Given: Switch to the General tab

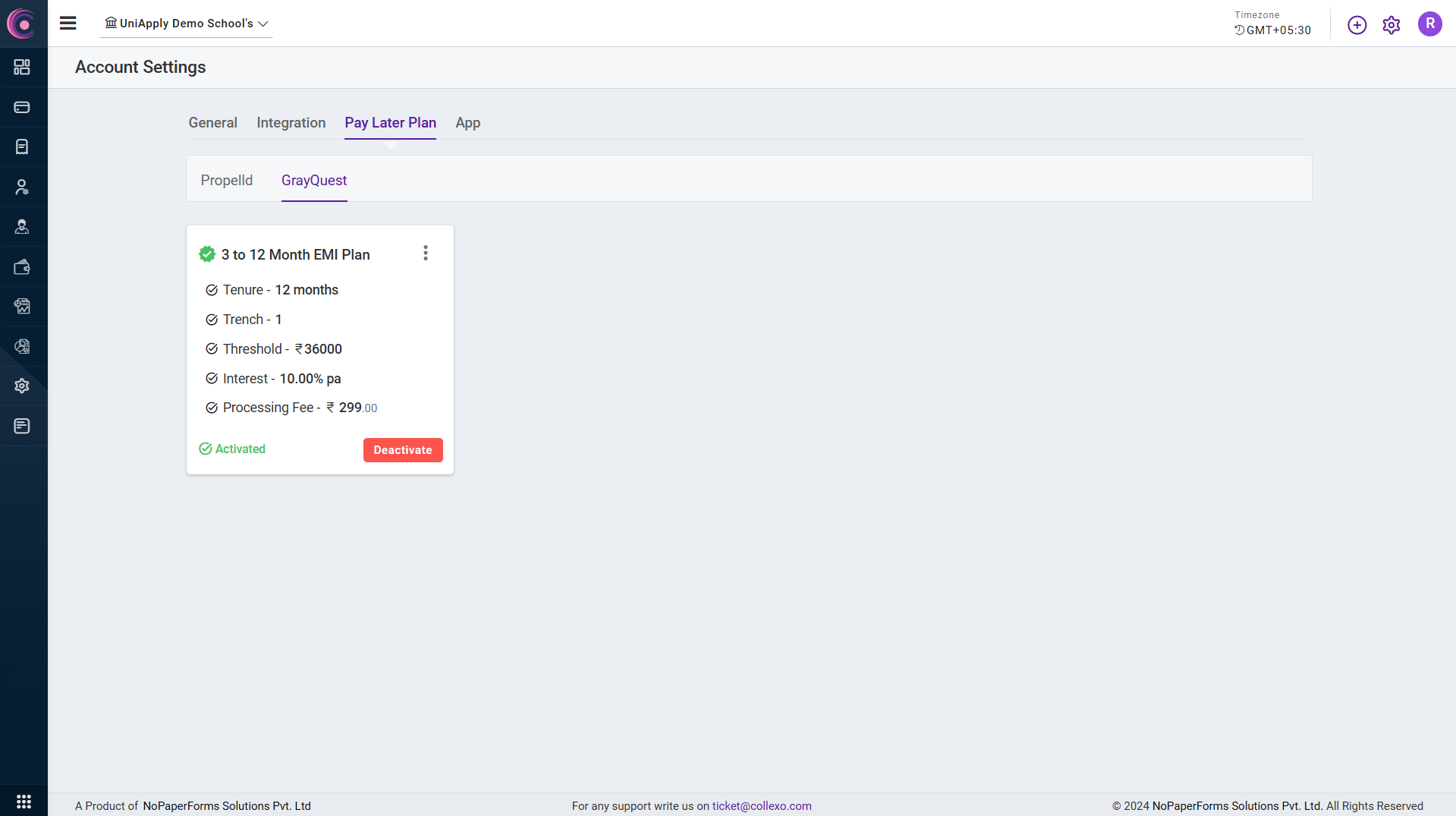Looking at the screenshot, I should pyautogui.click(x=212, y=123).
